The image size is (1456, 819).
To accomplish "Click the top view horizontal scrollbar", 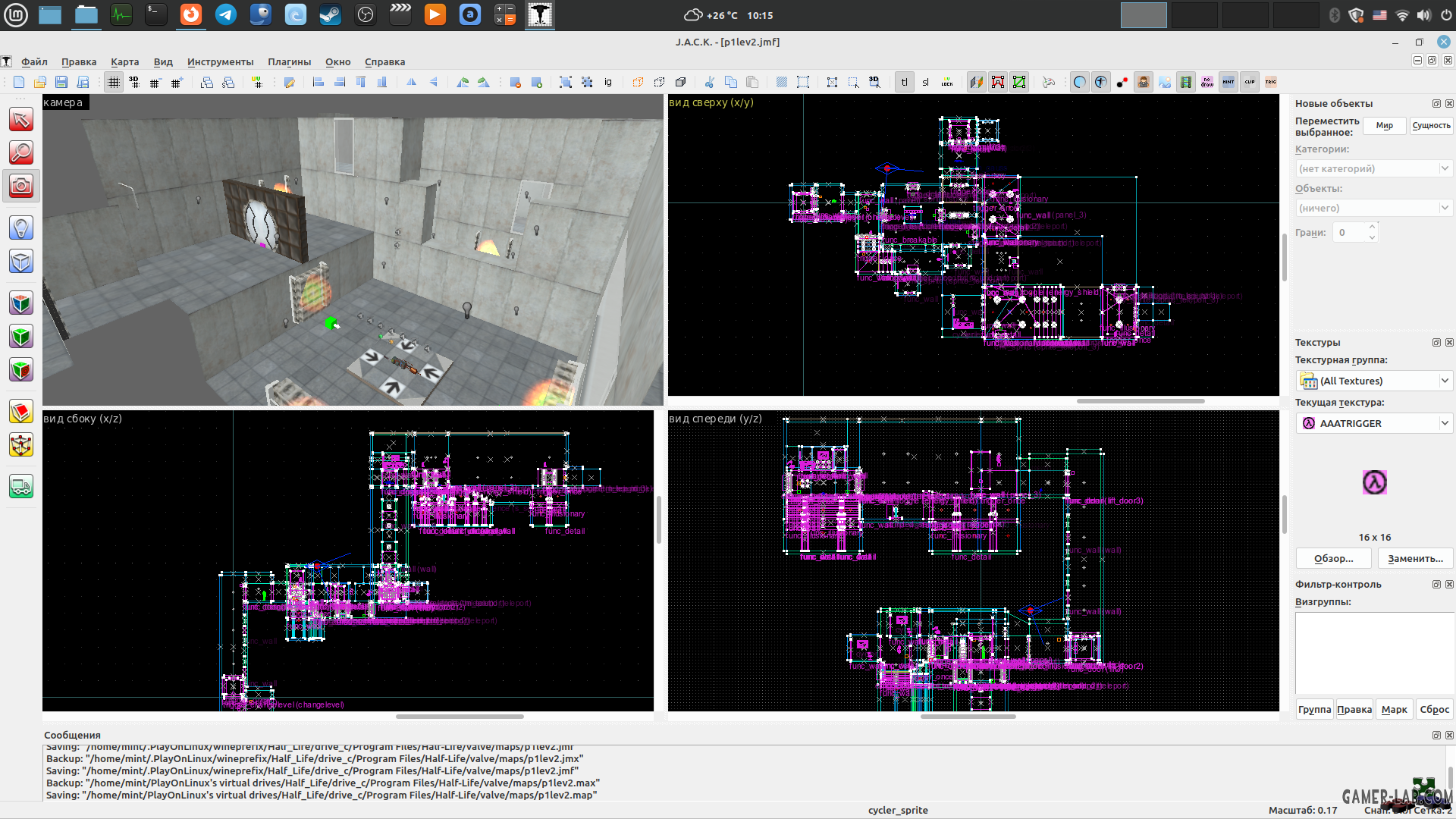I will [x=1141, y=401].
